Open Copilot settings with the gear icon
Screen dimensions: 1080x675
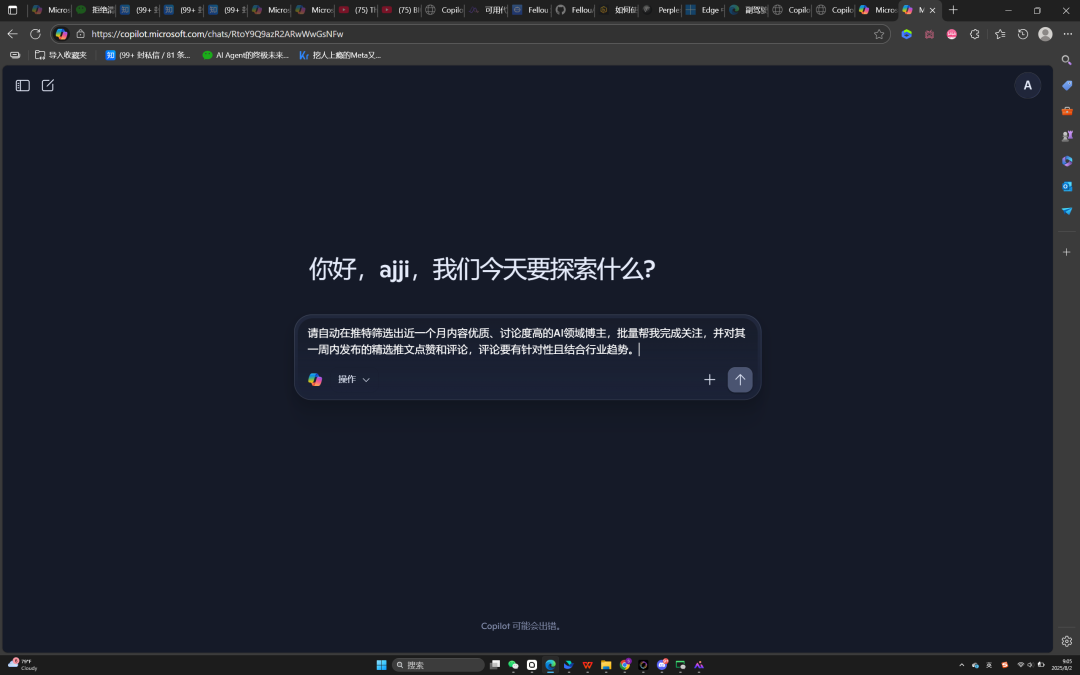coord(1066,641)
